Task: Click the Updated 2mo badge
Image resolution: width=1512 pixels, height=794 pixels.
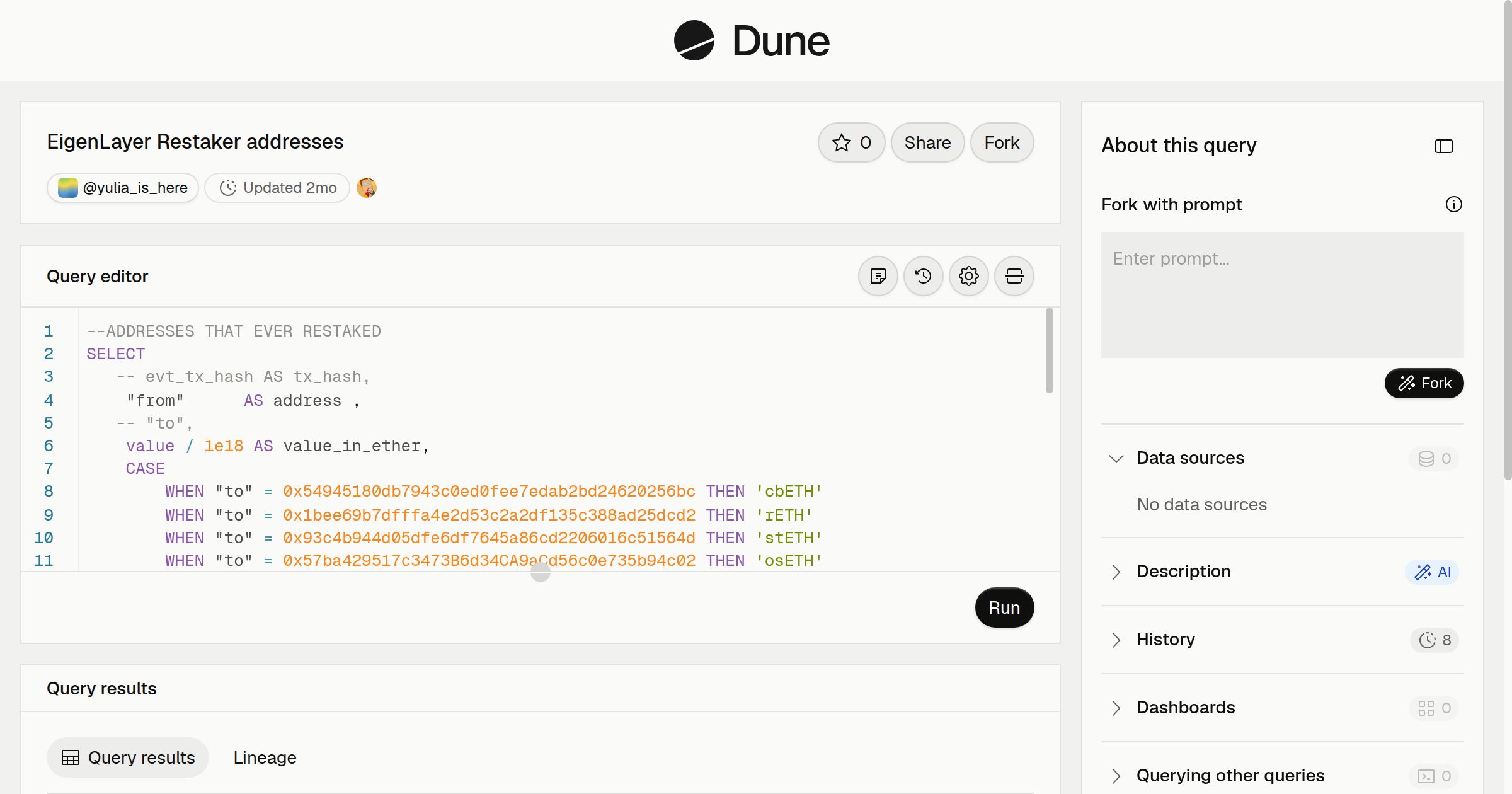Action: coord(277,188)
